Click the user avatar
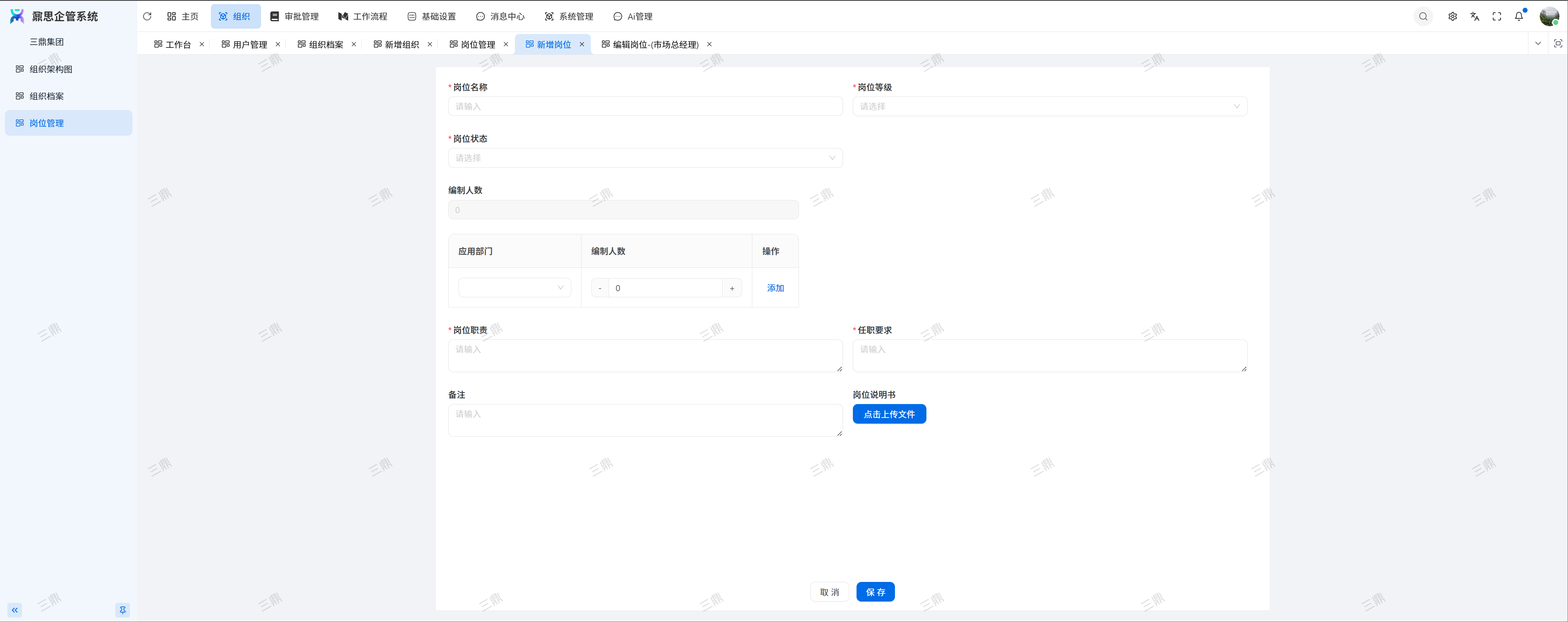 [1548, 16]
